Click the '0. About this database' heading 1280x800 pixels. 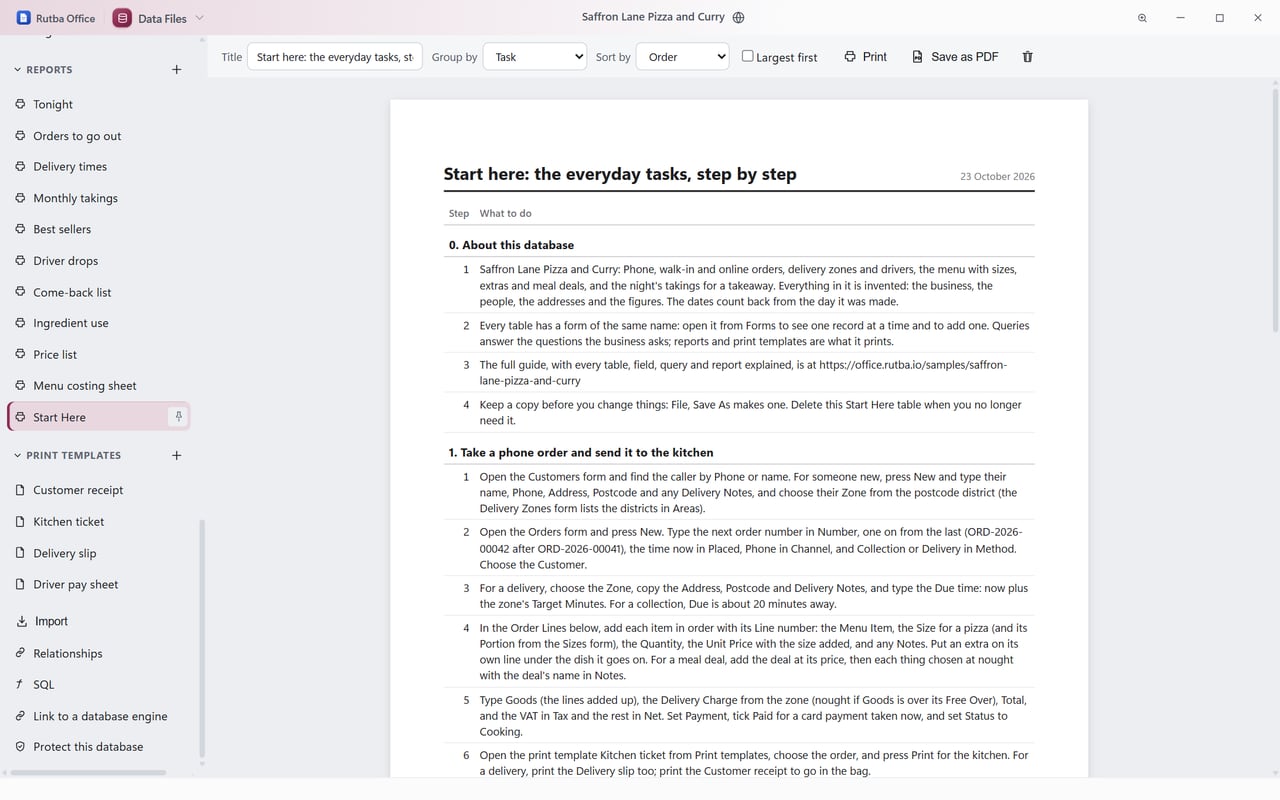[511, 245]
